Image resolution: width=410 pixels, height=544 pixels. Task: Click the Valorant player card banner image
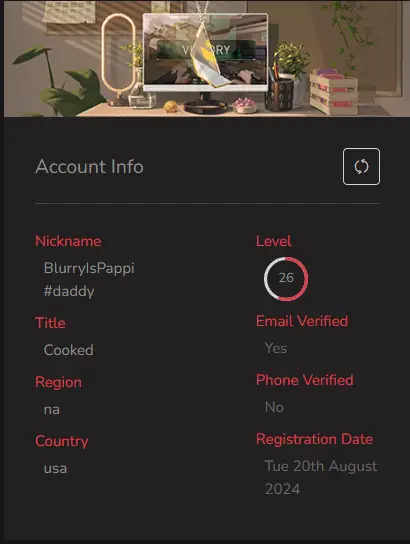tap(207, 58)
